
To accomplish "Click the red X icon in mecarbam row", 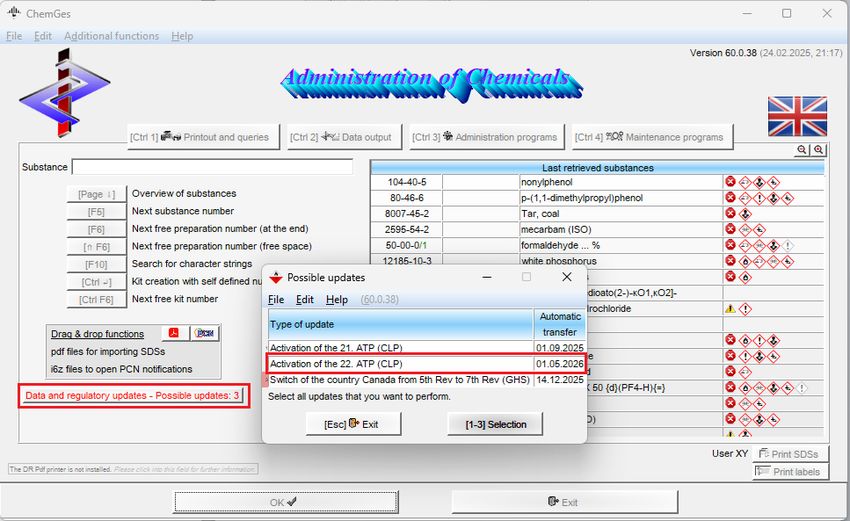I will 730,229.
